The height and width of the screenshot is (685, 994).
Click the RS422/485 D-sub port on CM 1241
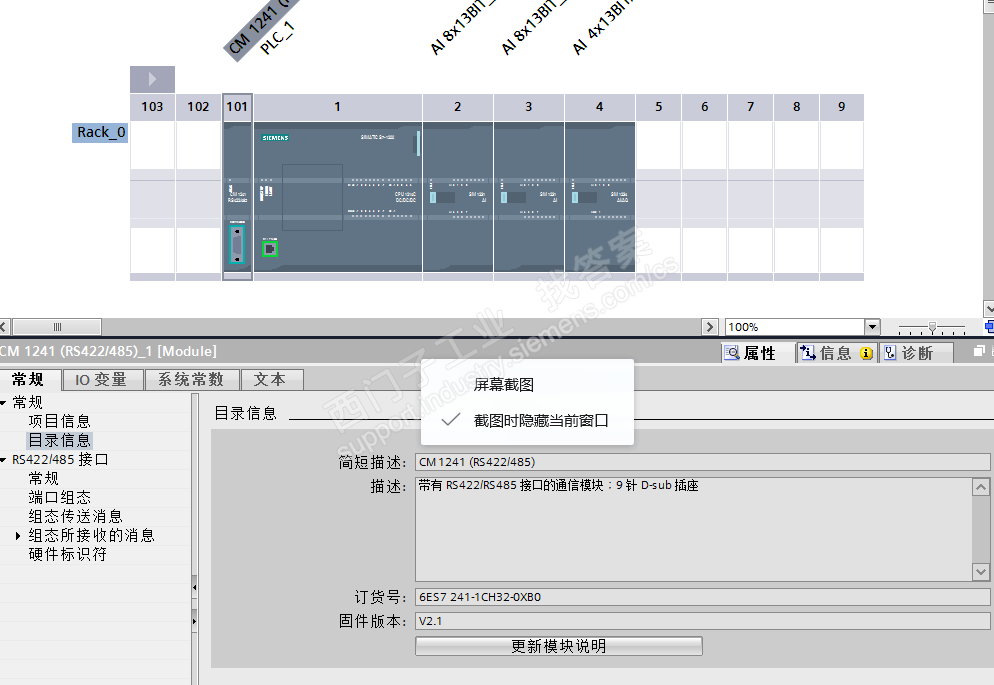coord(237,245)
